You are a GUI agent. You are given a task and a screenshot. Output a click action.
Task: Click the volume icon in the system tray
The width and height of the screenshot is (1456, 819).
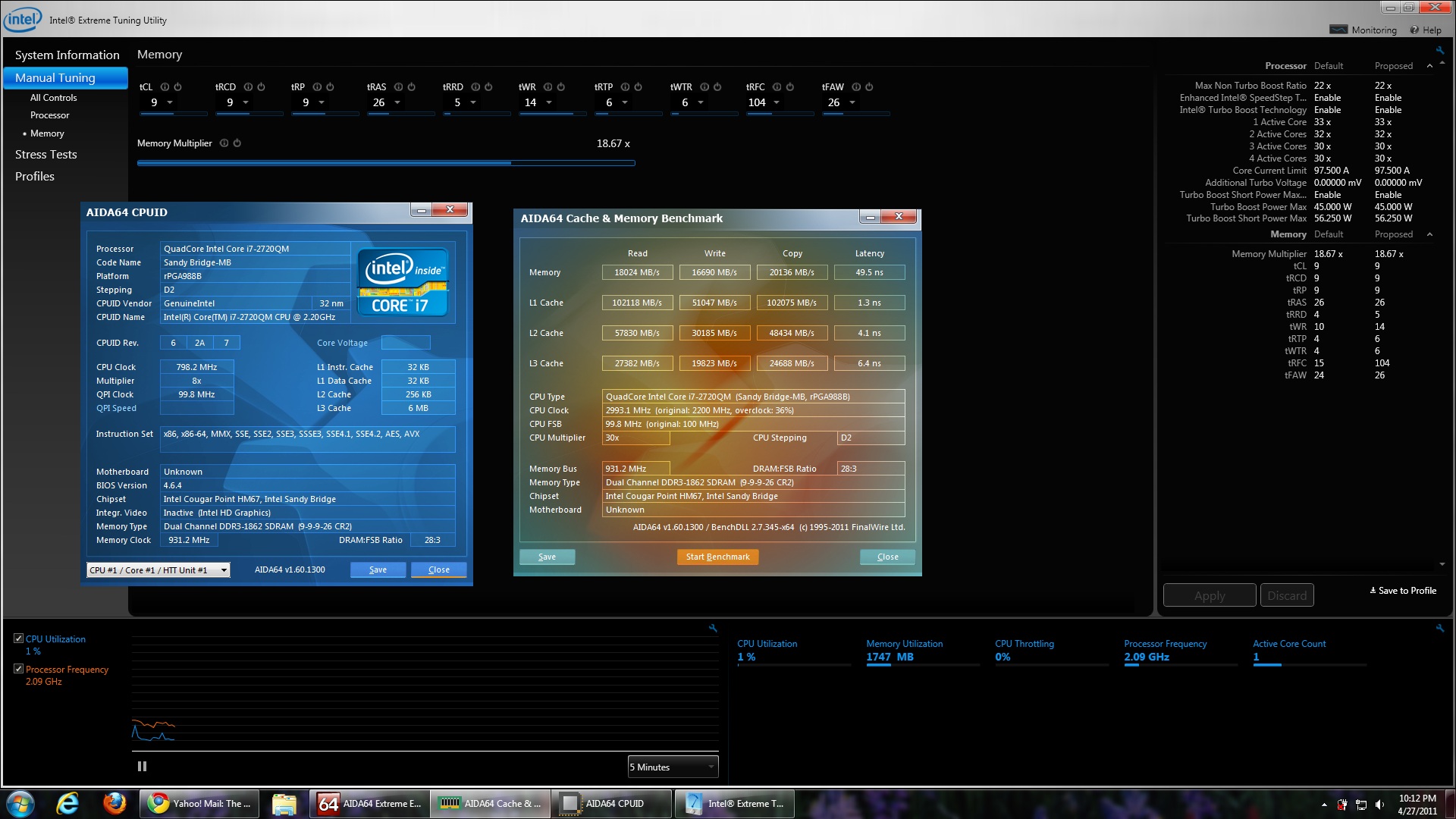coord(1379,805)
